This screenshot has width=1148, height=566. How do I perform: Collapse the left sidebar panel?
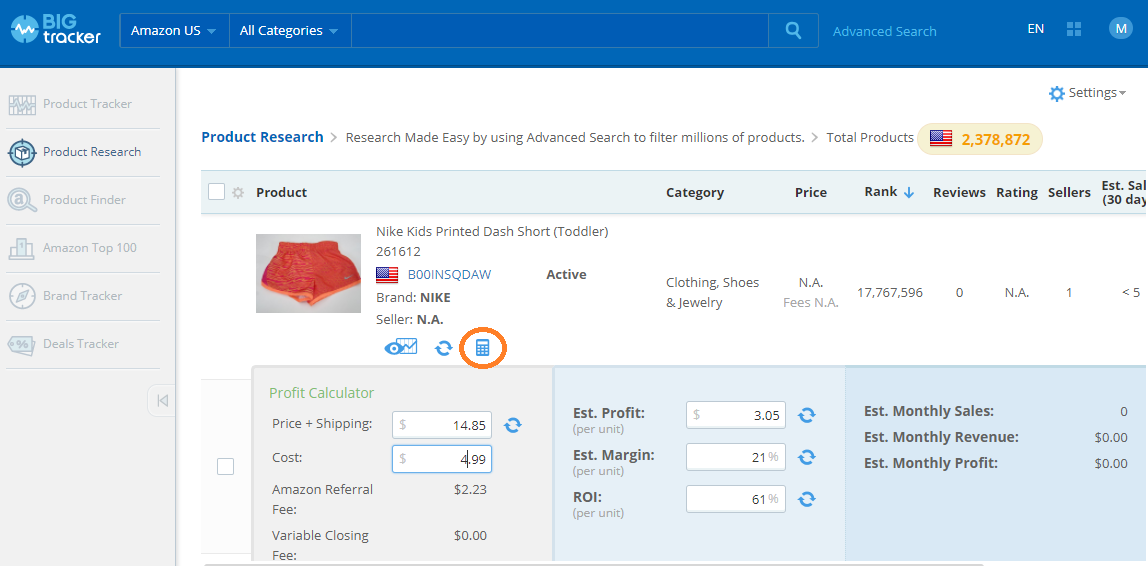[163, 401]
